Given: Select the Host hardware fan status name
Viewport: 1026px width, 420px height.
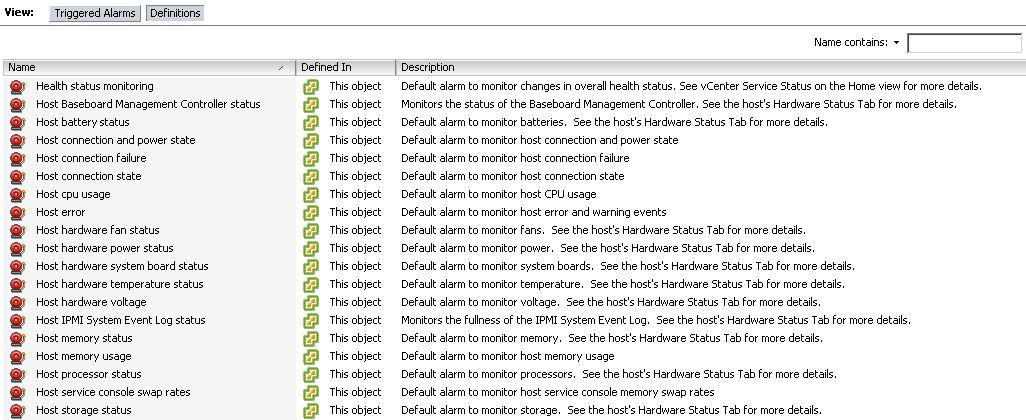Looking at the screenshot, I should [x=97, y=230].
